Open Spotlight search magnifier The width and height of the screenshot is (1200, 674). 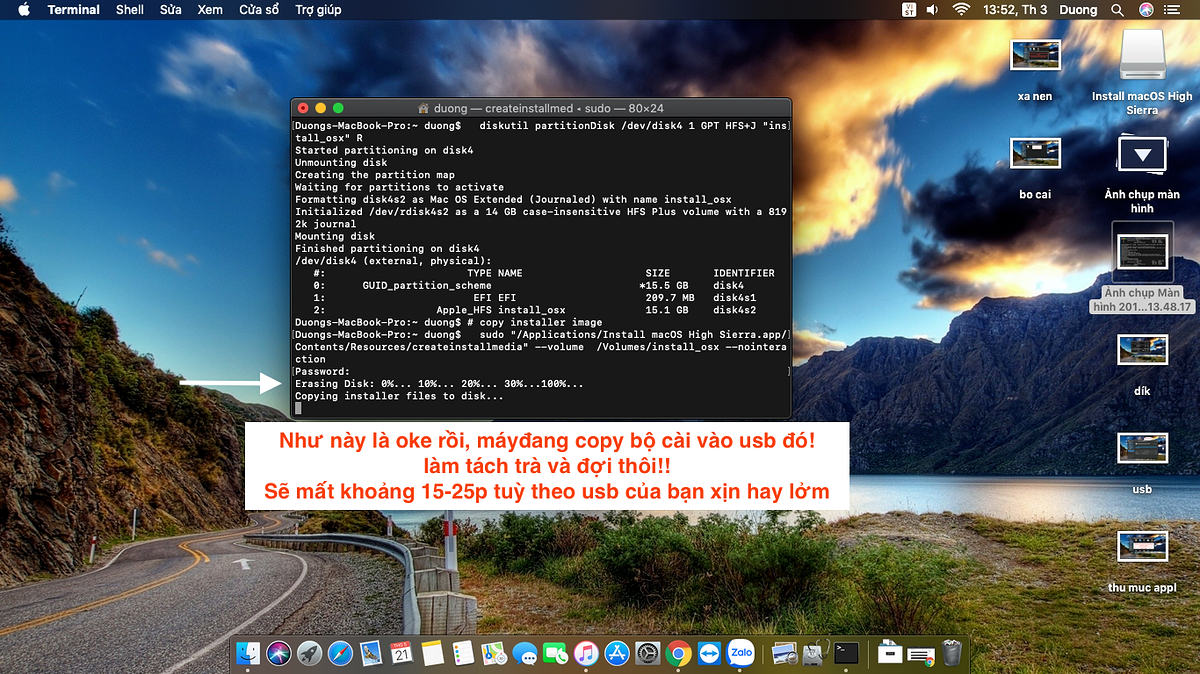coord(1118,9)
